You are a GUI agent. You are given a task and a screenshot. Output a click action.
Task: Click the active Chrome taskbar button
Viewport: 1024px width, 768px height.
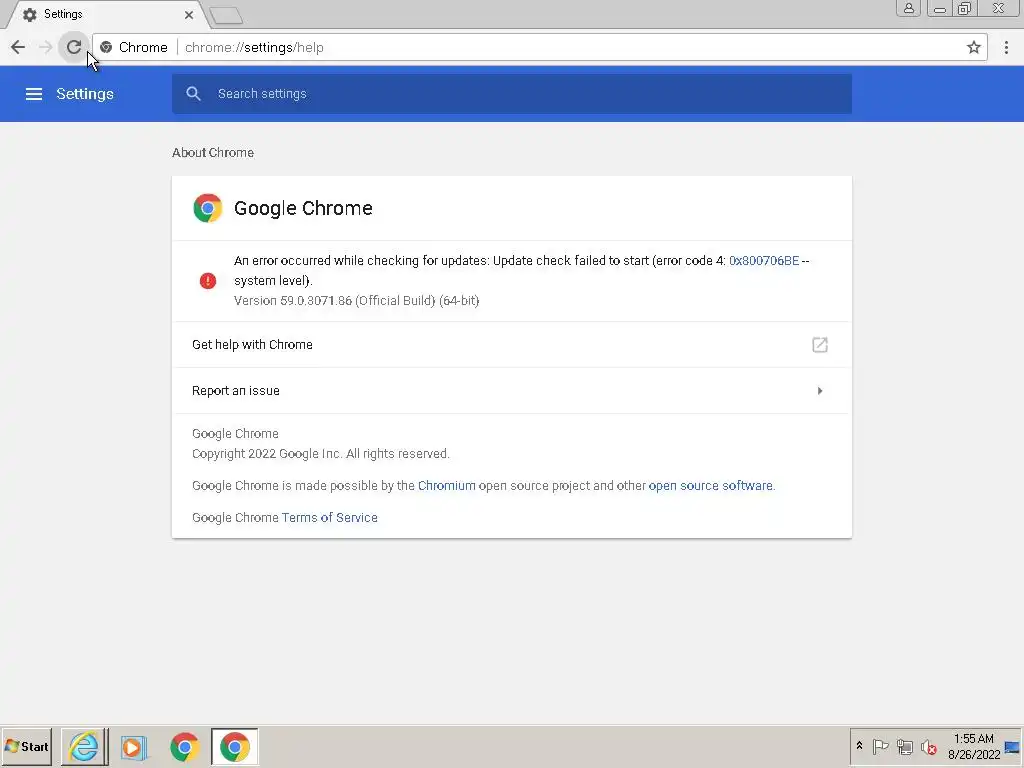[234, 746]
